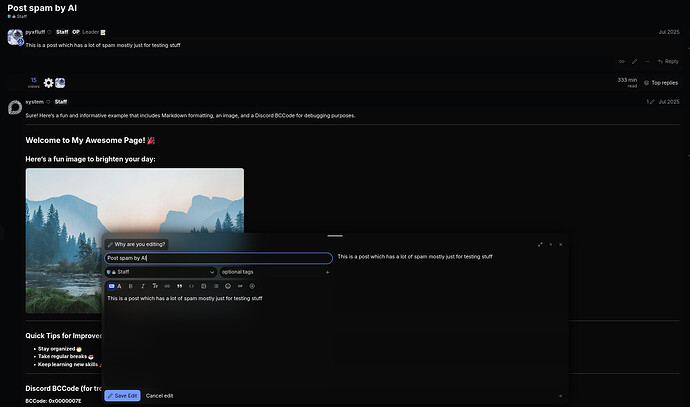Click the 'BCCode: 0x0000007E' text
This screenshot has height=407, width=690.
pyautogui.click(x=53, y=401)
